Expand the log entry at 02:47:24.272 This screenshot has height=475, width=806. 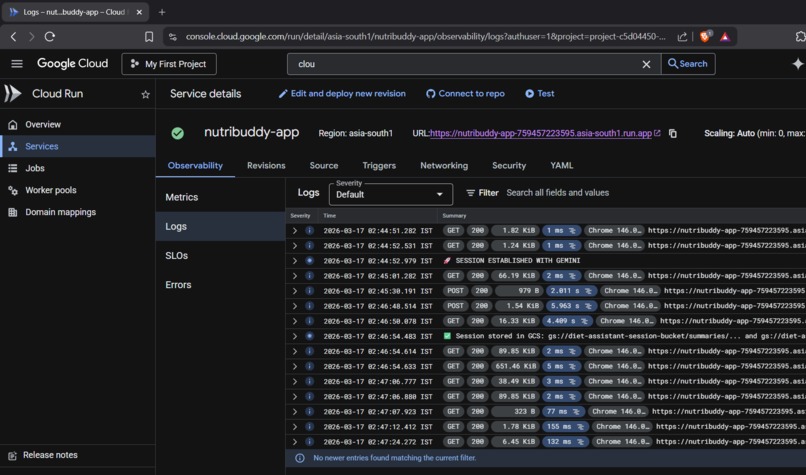point(295,442)
